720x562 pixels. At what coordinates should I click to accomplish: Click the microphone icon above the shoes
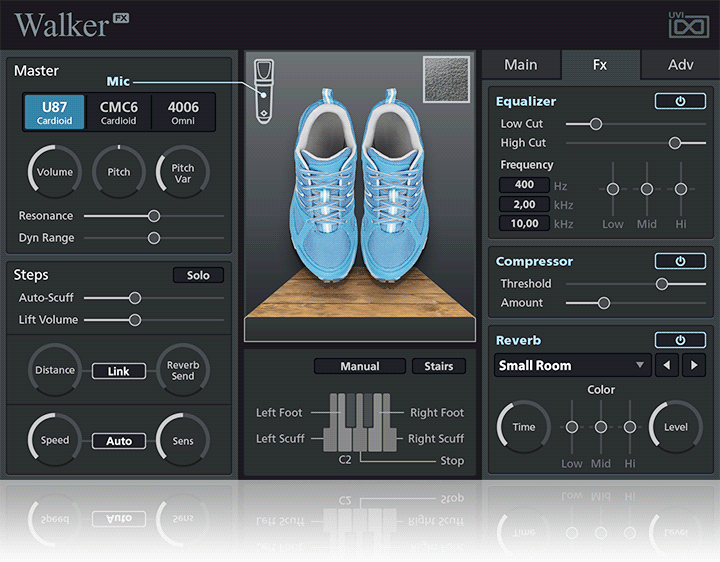click(x=264, y=91)
